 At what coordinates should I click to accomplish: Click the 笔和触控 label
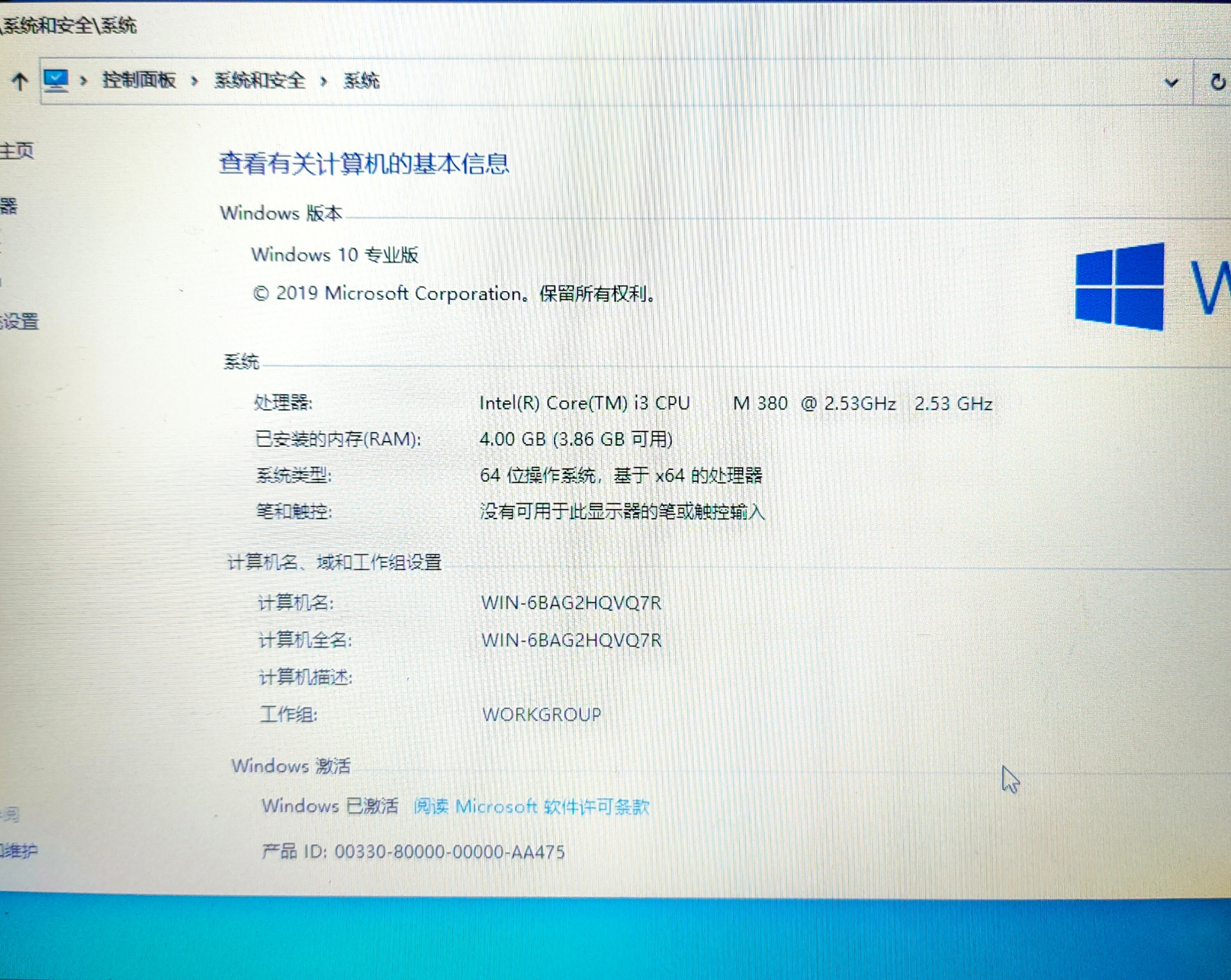coord(294,511)
